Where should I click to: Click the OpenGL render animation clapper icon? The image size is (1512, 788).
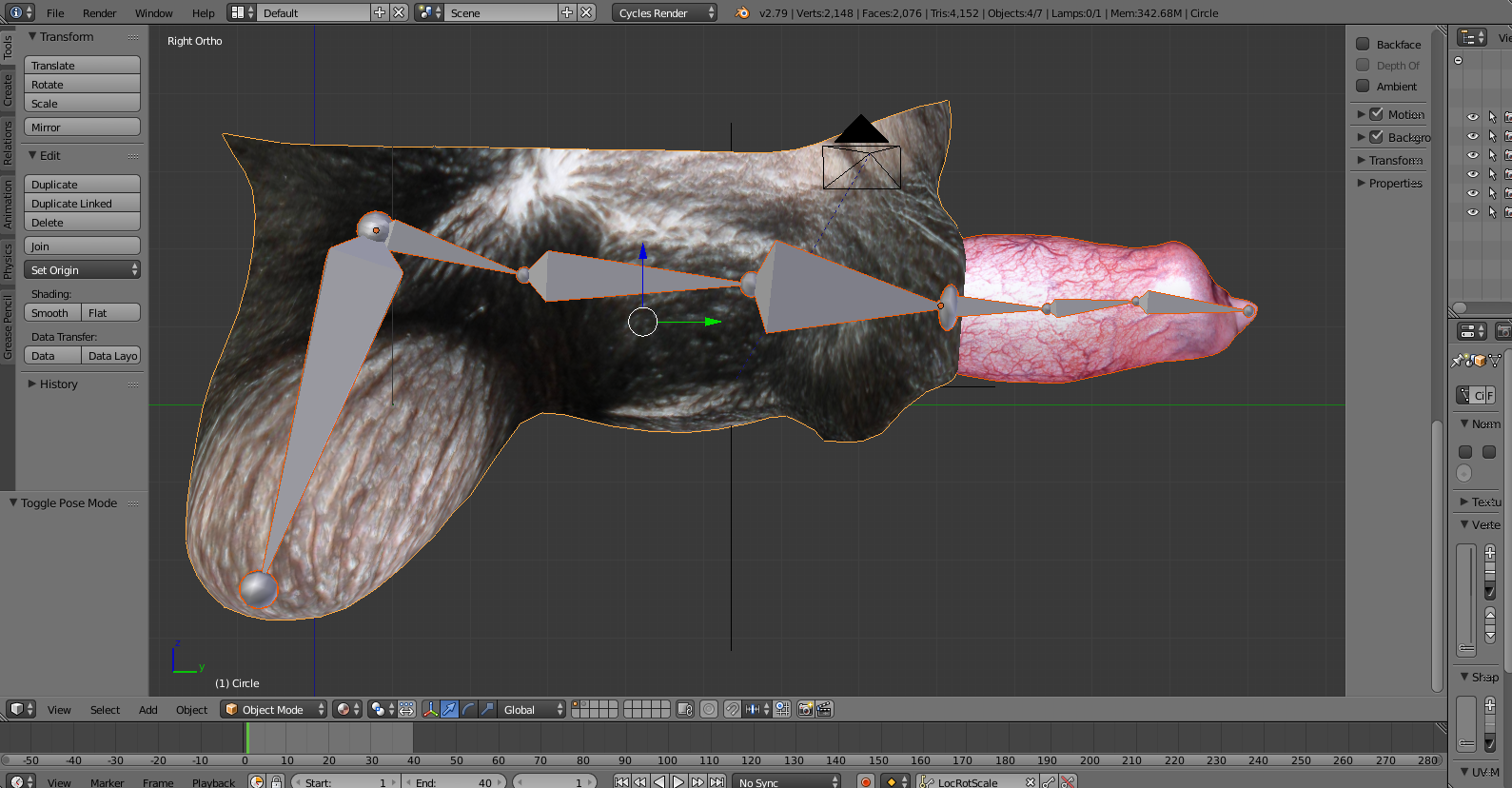[x=824, y=709]
